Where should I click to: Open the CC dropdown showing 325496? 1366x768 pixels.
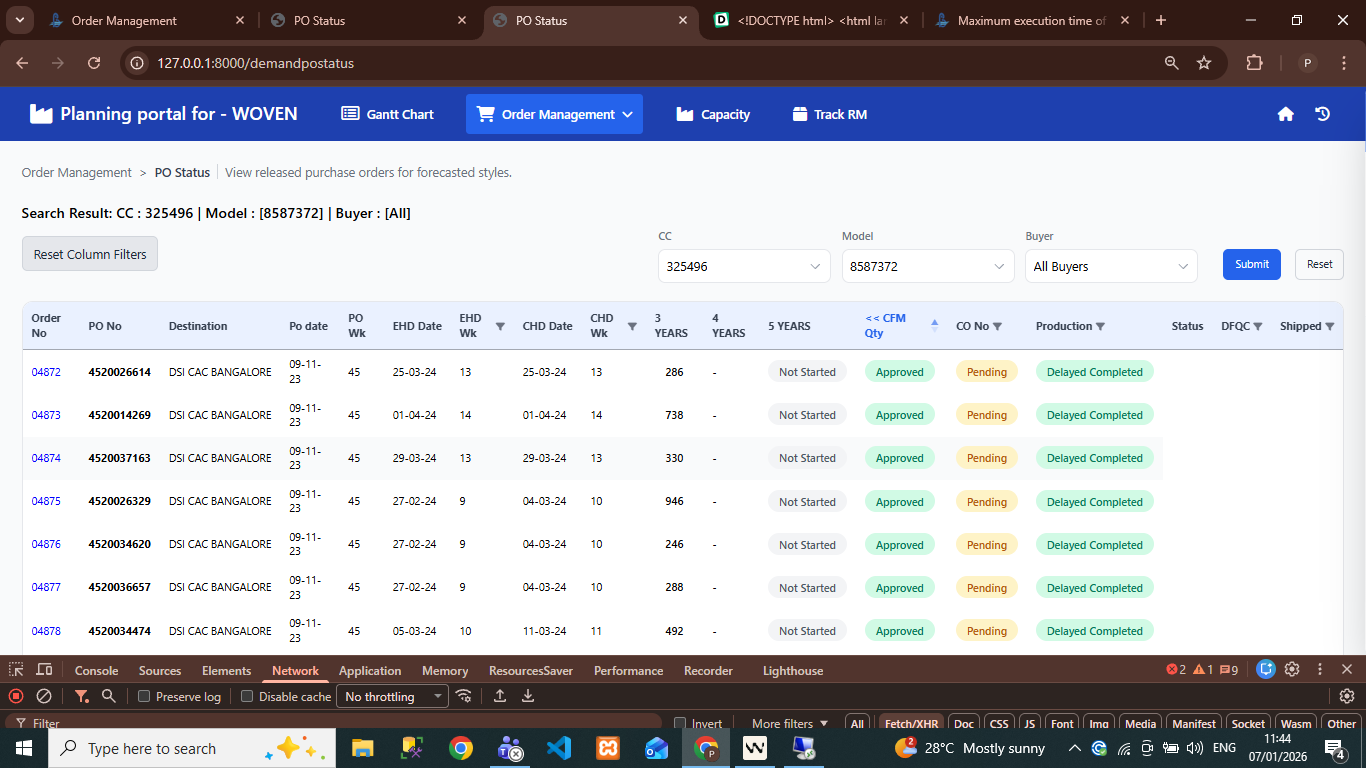(743, 267)
